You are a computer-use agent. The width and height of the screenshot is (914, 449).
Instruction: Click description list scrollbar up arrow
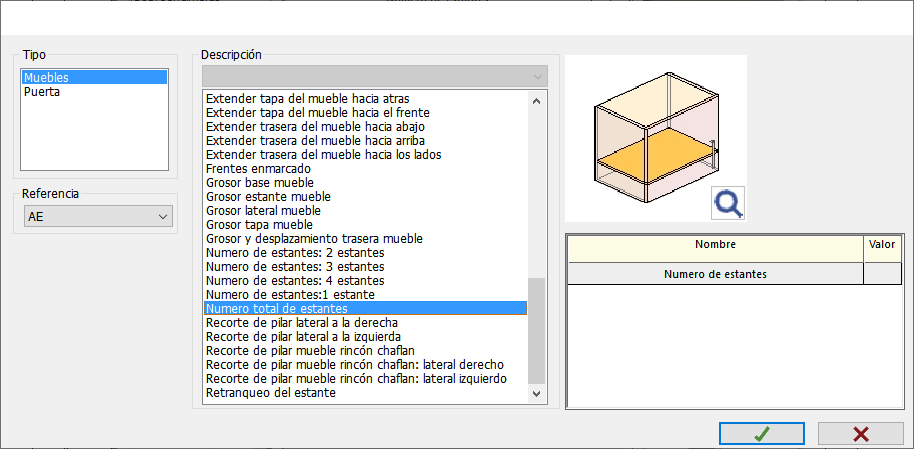click(537, 100)
